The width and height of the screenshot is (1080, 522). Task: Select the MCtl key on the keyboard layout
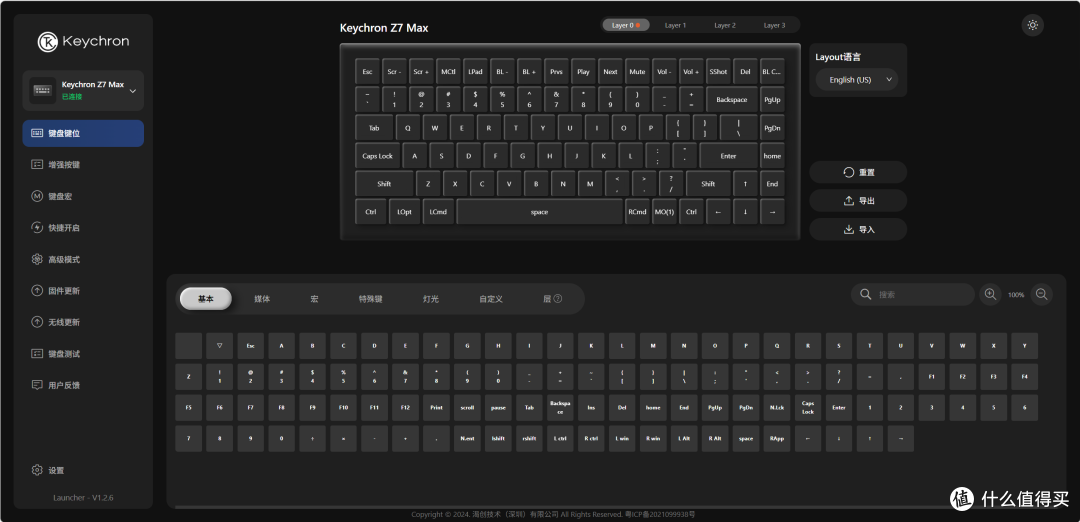(448, 72)
